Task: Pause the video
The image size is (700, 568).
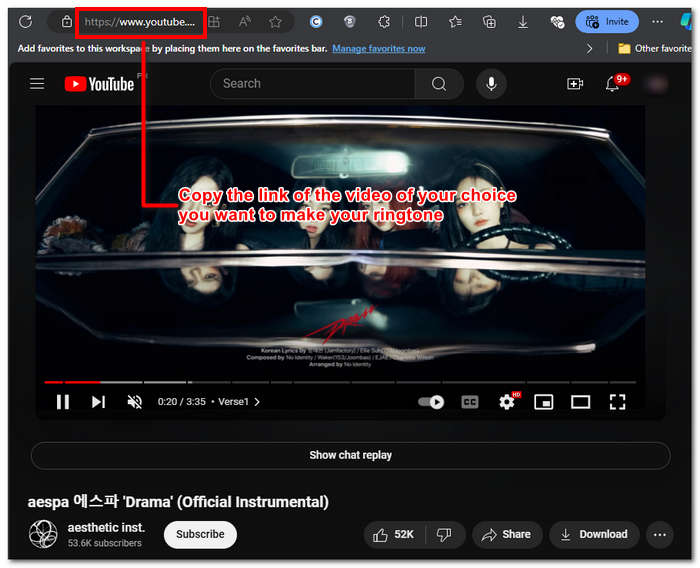Action: click(x=63, y=402)
